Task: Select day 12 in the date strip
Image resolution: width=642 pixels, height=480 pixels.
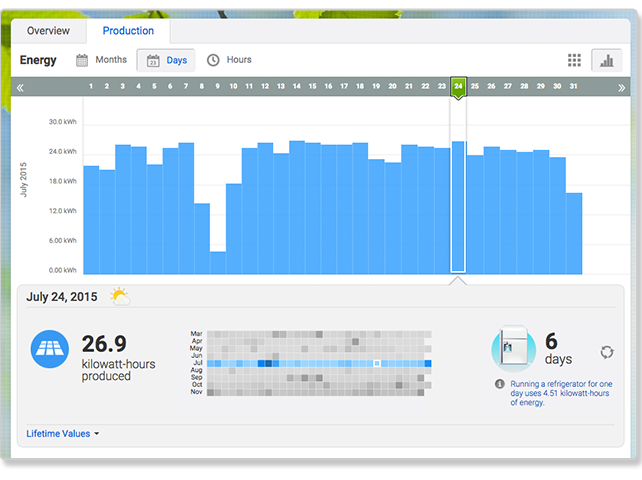Action: coord(265,86)
